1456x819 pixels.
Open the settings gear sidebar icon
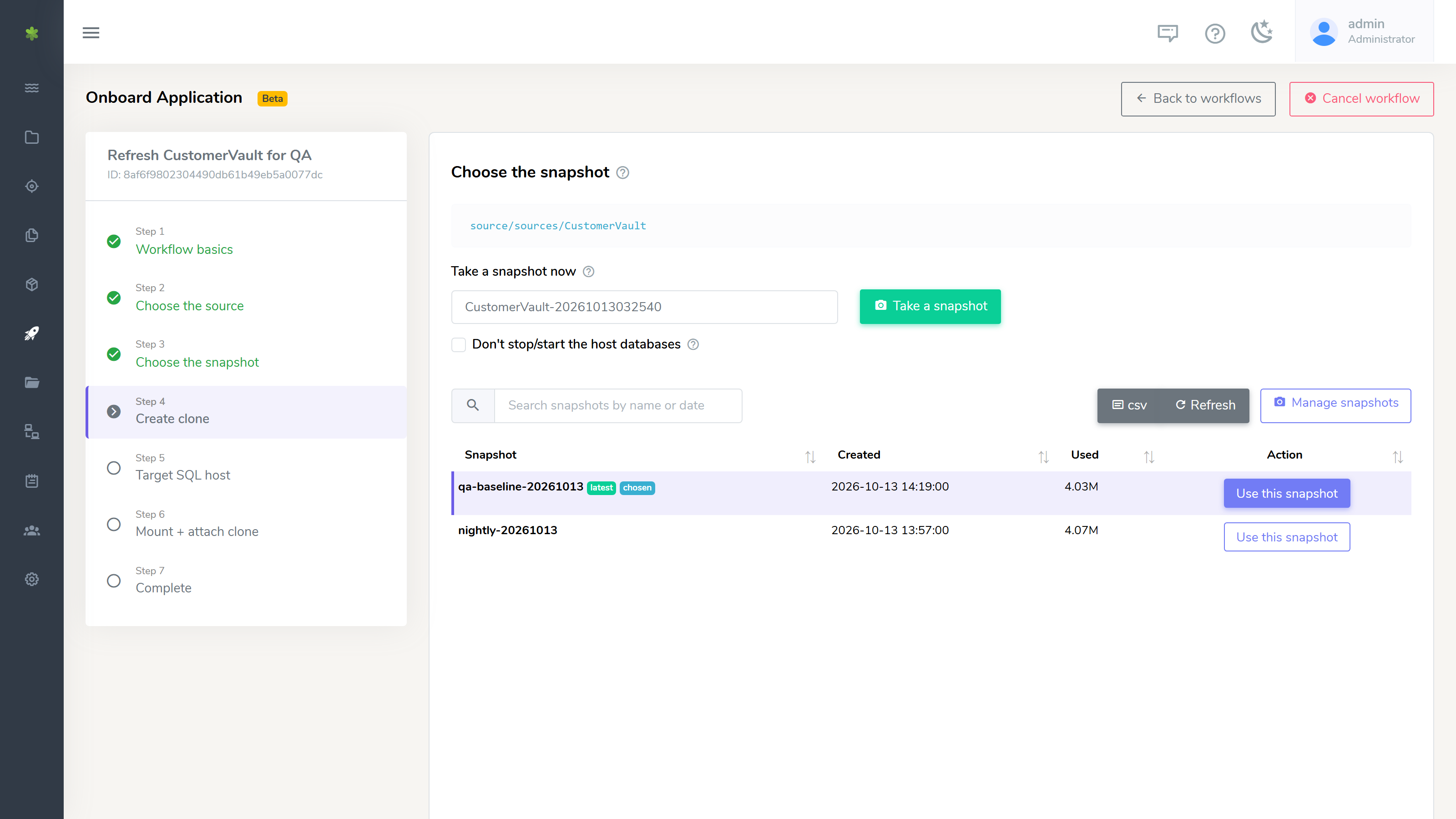click(32, 579)
